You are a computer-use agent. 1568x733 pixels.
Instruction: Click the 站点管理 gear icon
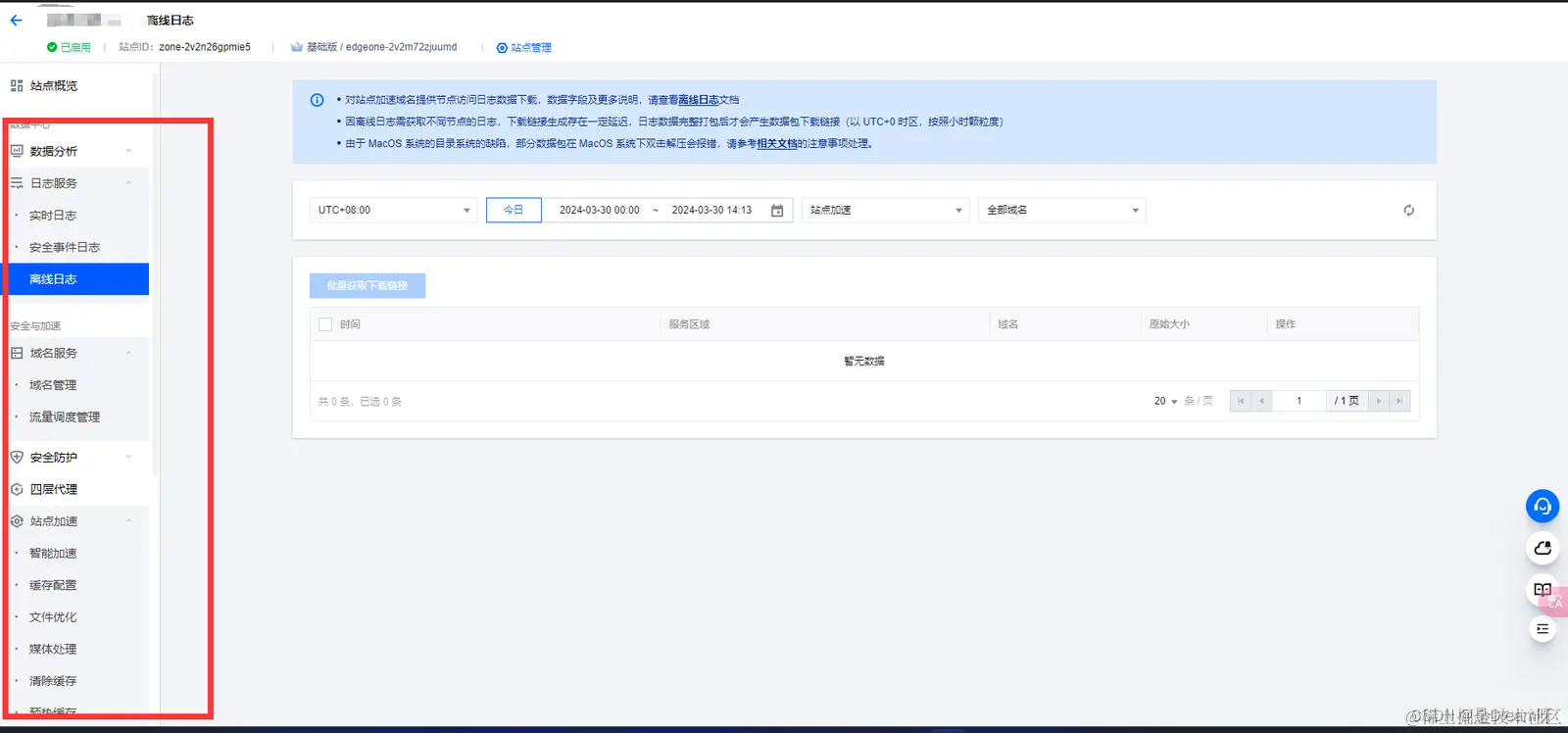click(502, 48)
